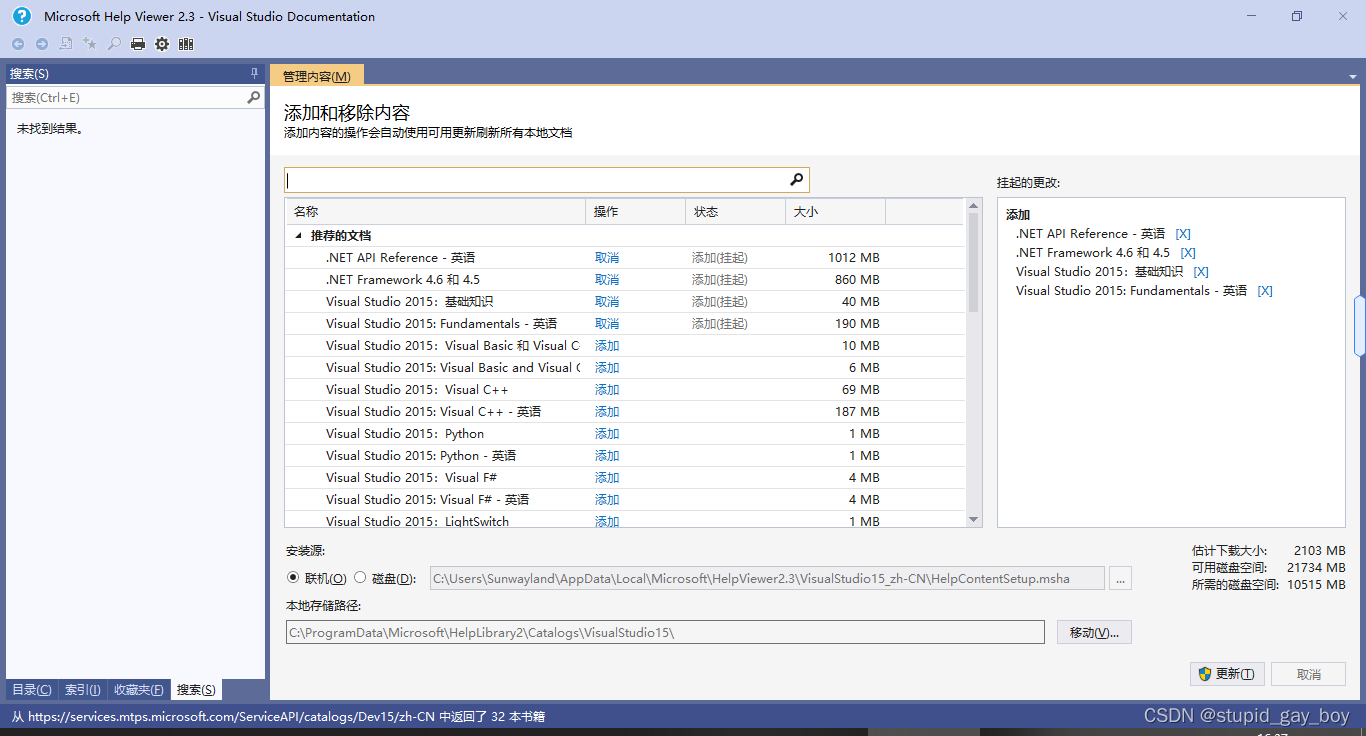Click the show topic in contents icon
1366x736 pixels.
pyautogui.click(x=66, y=44)
